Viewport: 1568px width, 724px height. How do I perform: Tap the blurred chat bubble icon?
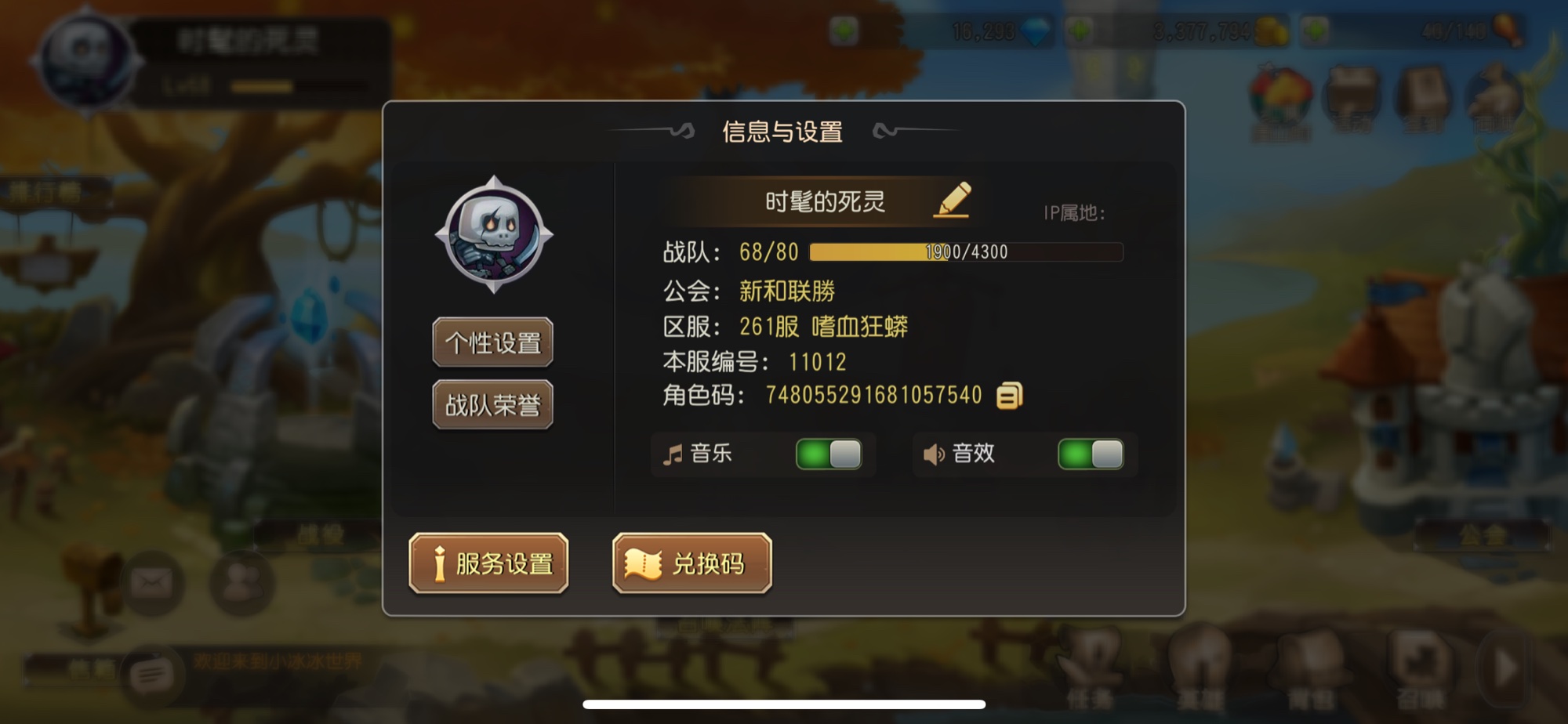pyautogui.click(x=151, y=675)
